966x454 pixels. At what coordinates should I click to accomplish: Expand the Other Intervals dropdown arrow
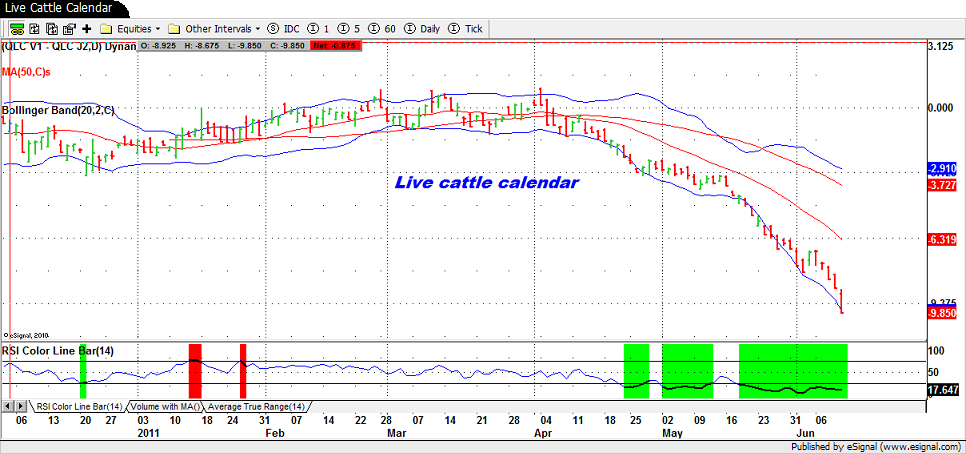coord(258,29)
